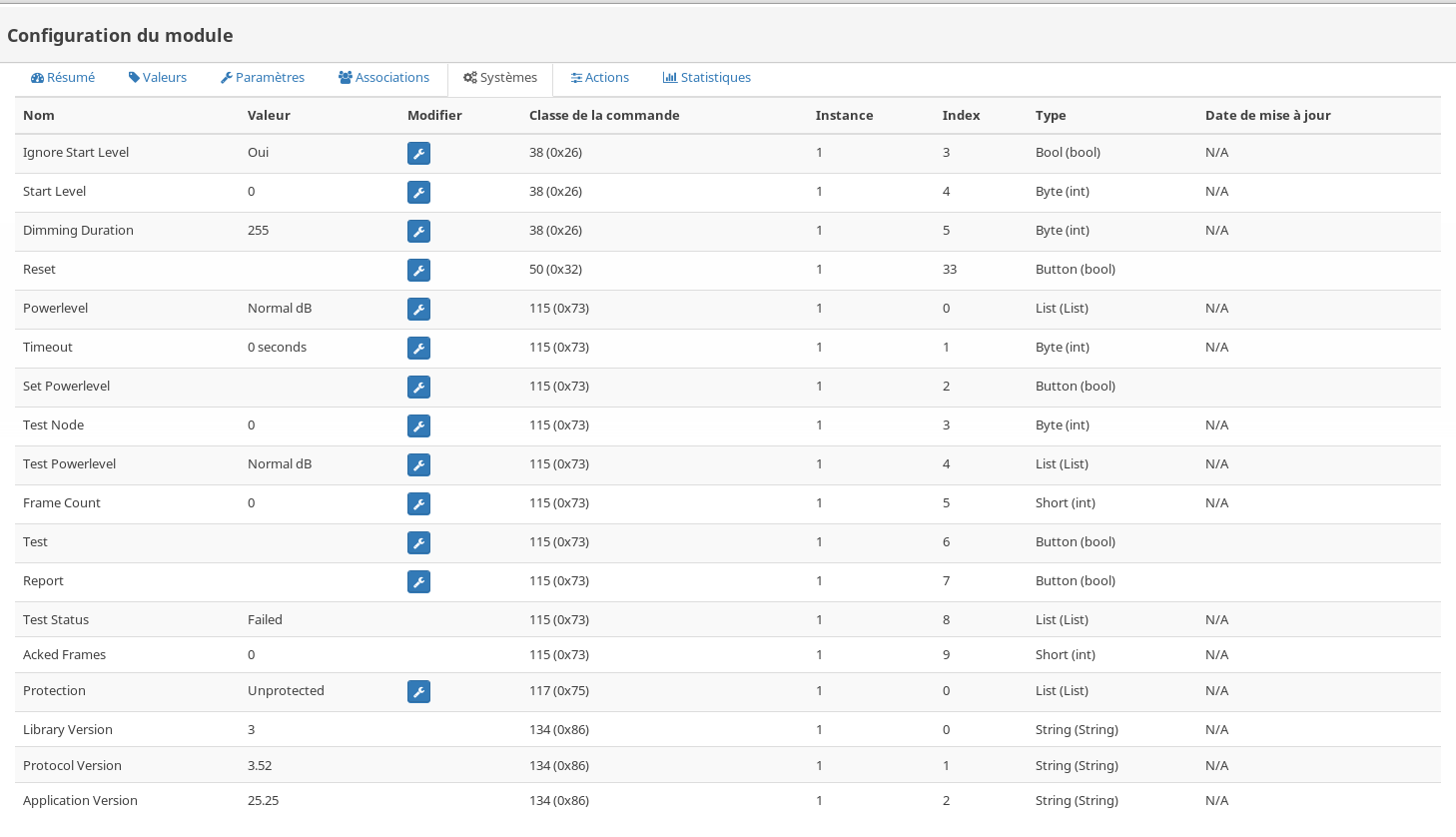Click the Date de mise à jour header
The width and height of the screenshot is (1456, 837).
click(x=1268, y=116)
